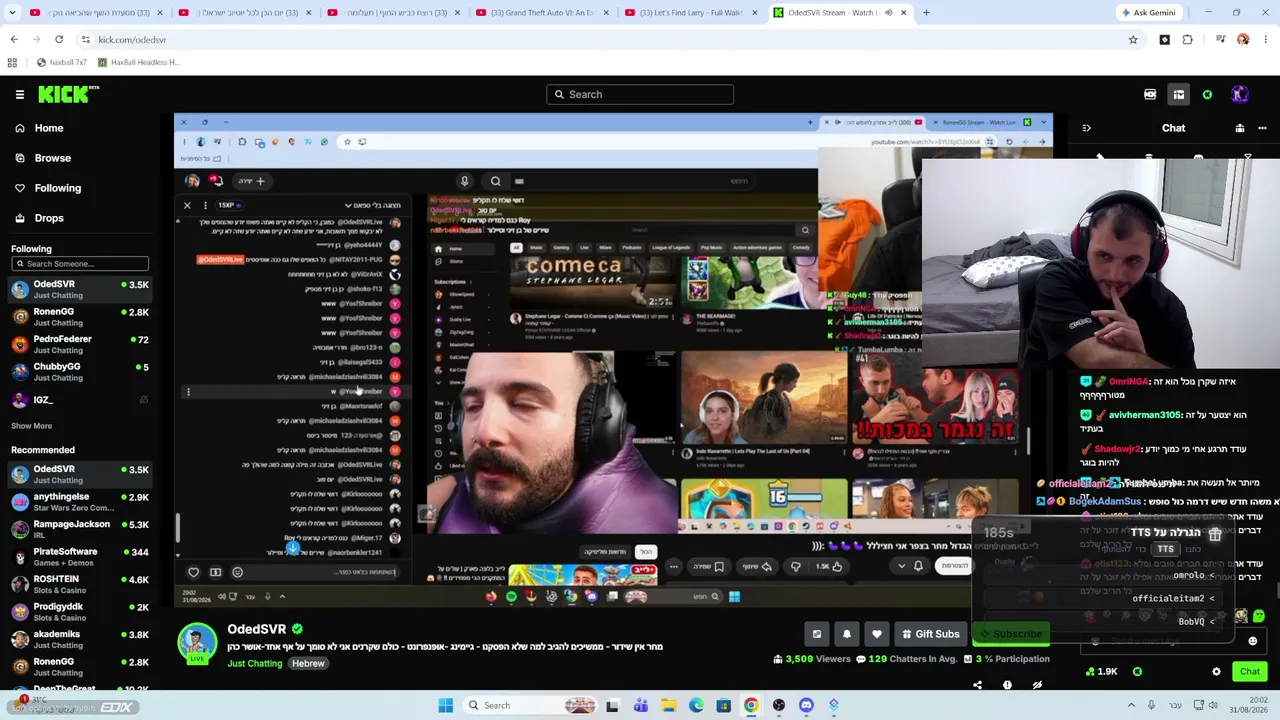Image resolution: width=1280 pixels, height=720 pixels.
Task: Toggle theater mode for the stream
Action: pos(817,634)
